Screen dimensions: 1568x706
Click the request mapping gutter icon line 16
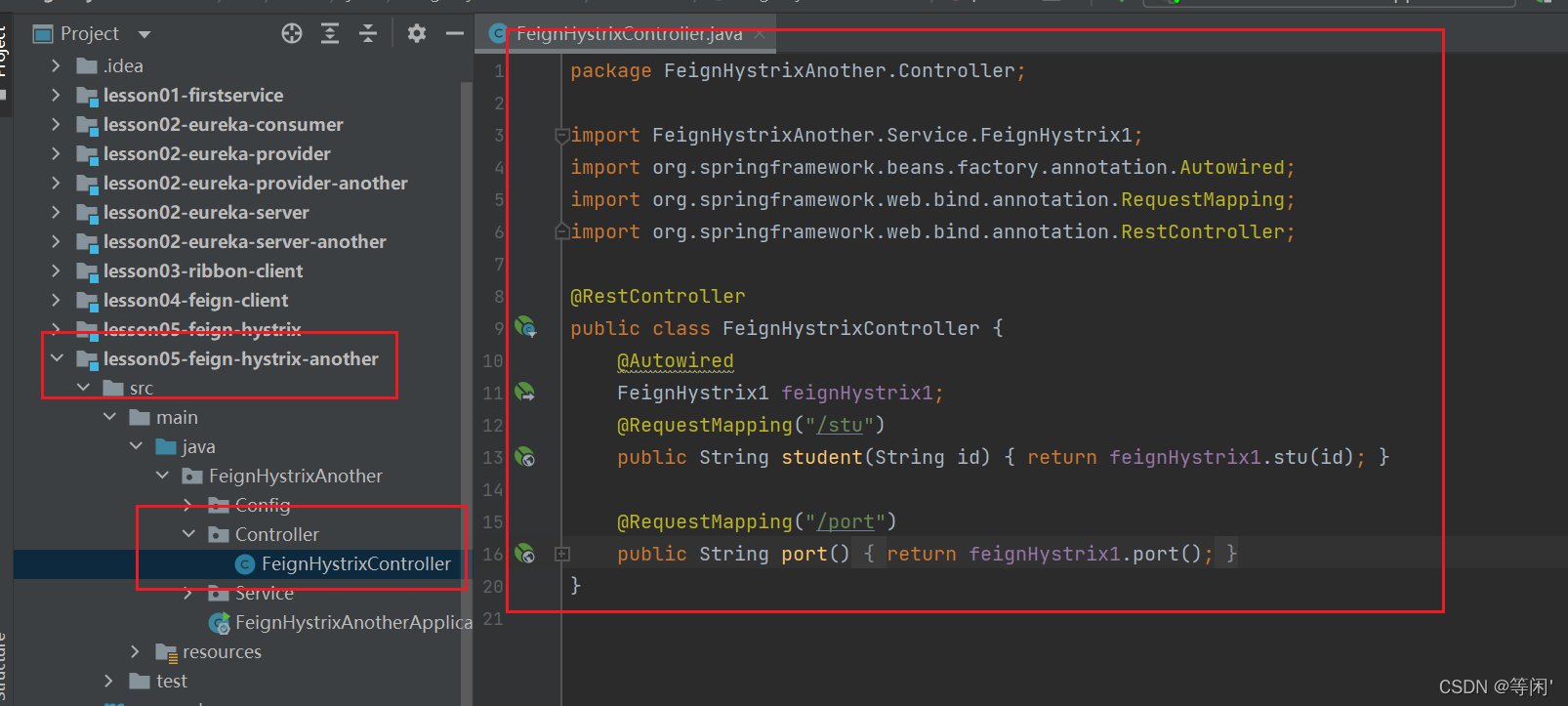coord(525,554)
